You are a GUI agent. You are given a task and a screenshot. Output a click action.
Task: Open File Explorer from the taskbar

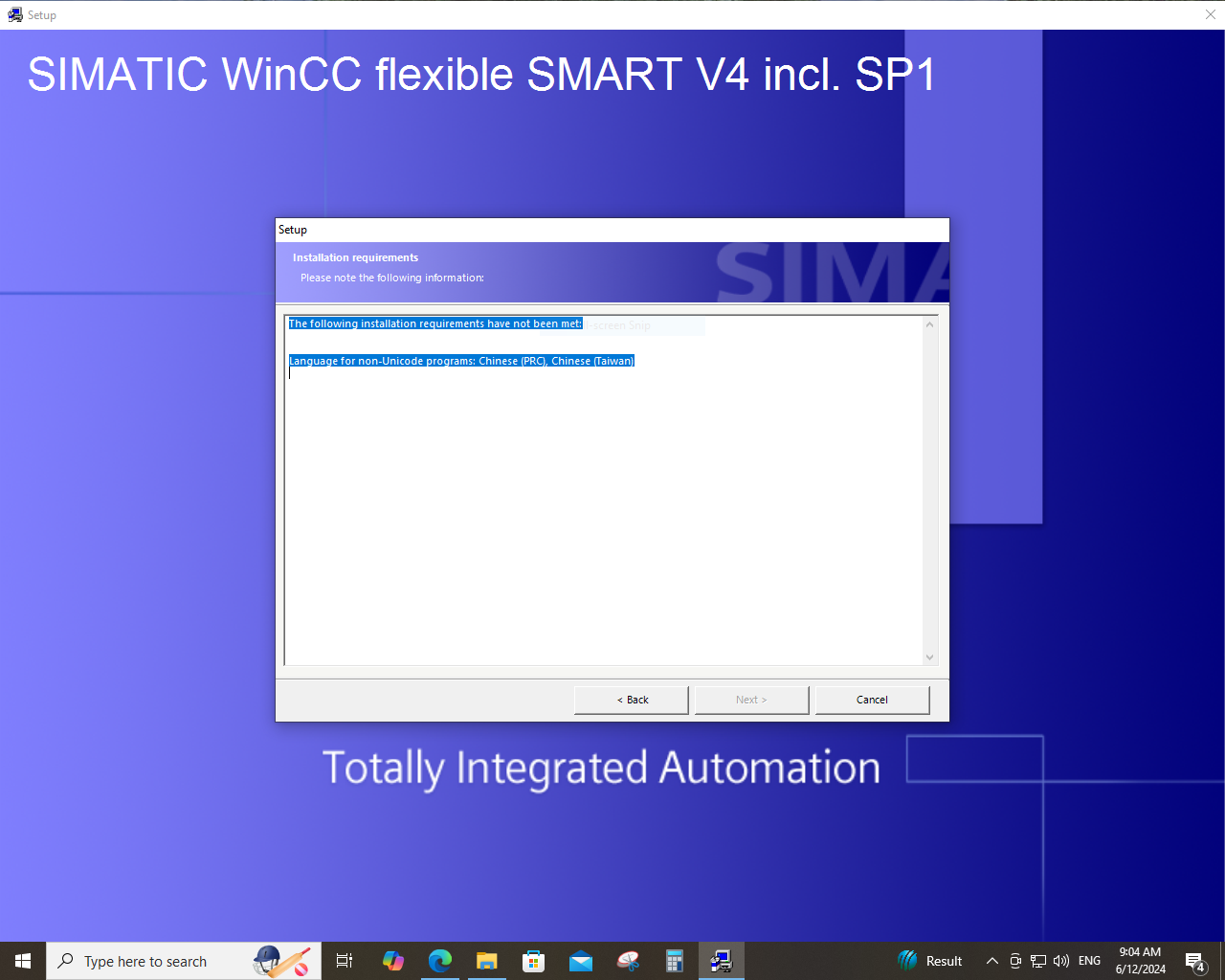tap(487, 961)
